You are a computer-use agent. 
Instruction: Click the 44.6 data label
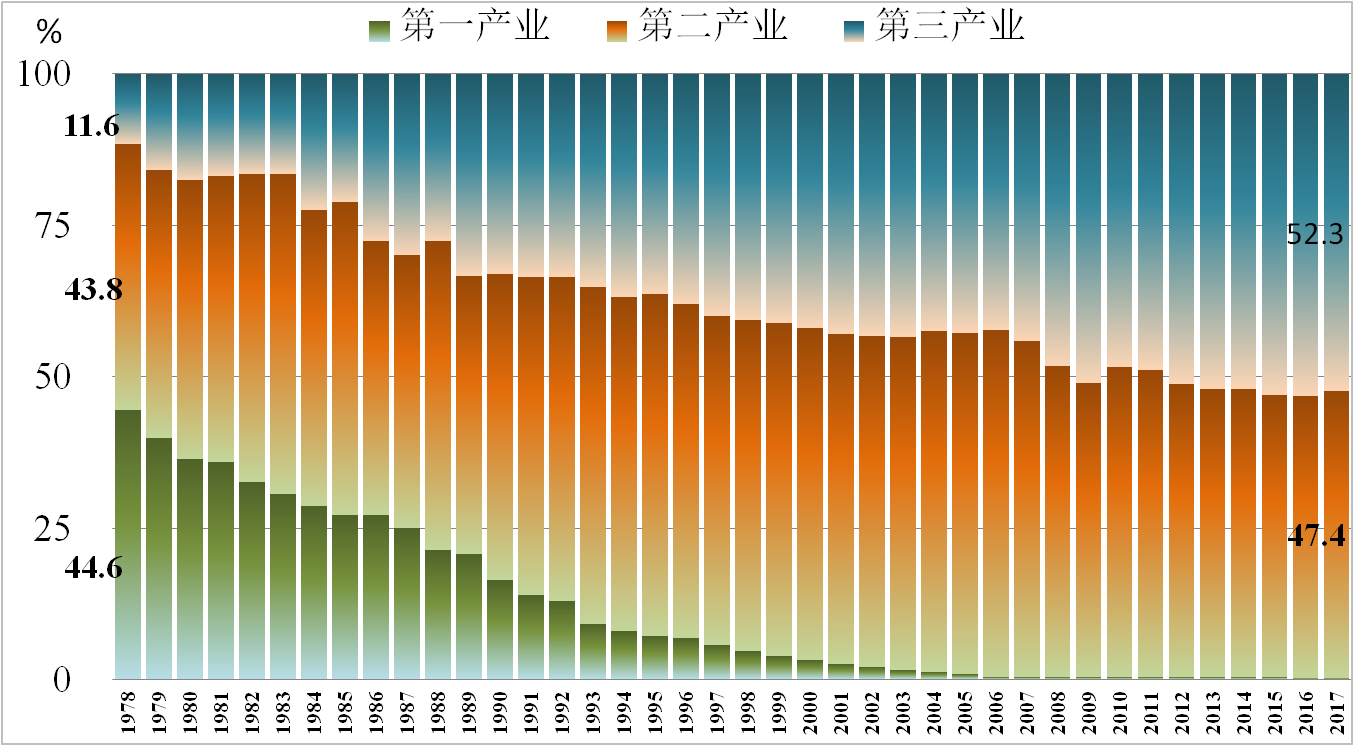[93, 568]
